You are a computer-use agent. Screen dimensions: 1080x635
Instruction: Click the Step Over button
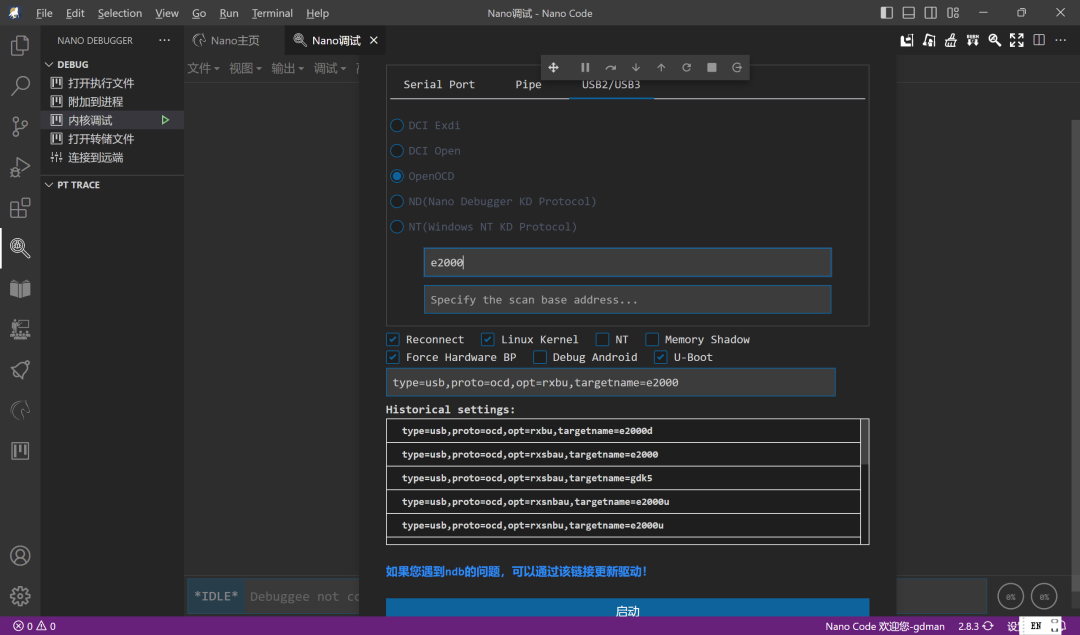pos(610,67)
